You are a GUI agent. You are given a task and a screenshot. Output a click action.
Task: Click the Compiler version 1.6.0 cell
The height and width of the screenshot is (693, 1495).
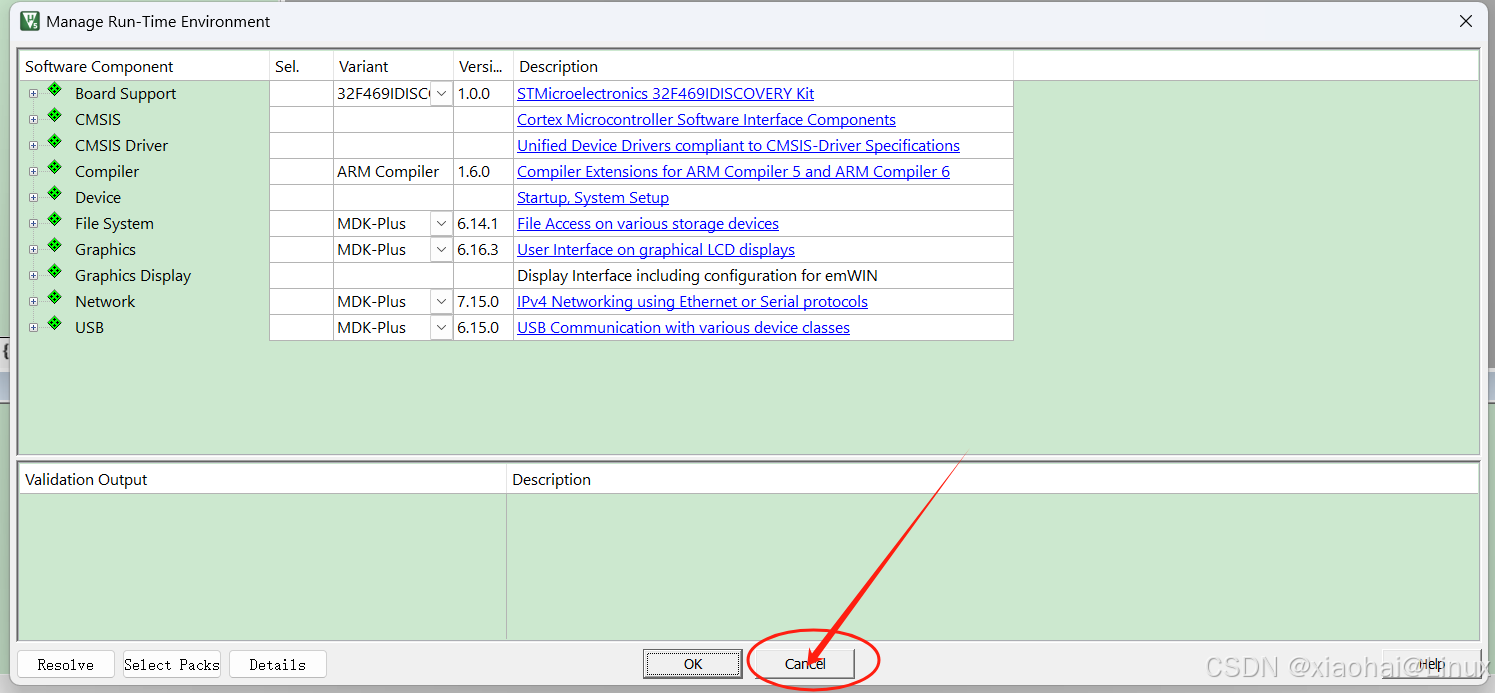483,172
